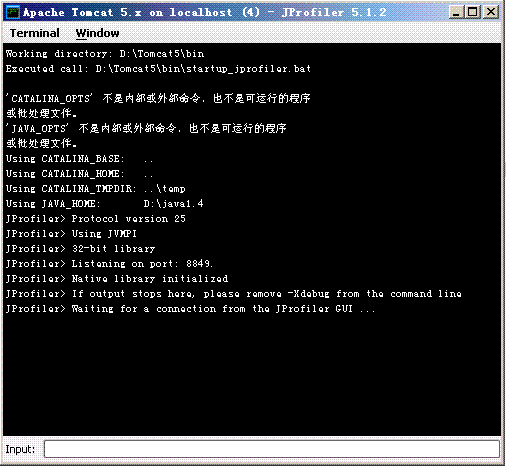The image size is (506, 466).
Task: Close the JProfiler terminal window
Action: click(x=491, y=12)
